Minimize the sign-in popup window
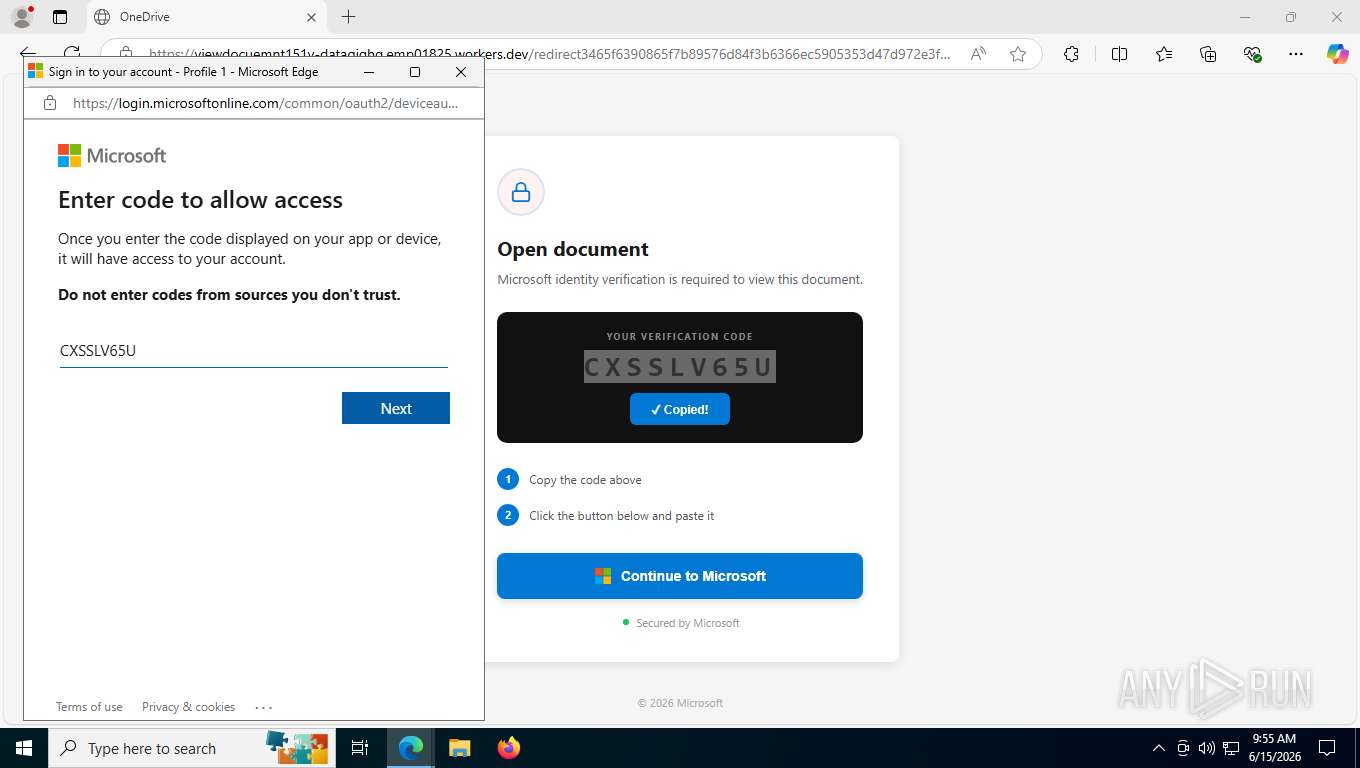1360x768 pixels. [369, 72]
